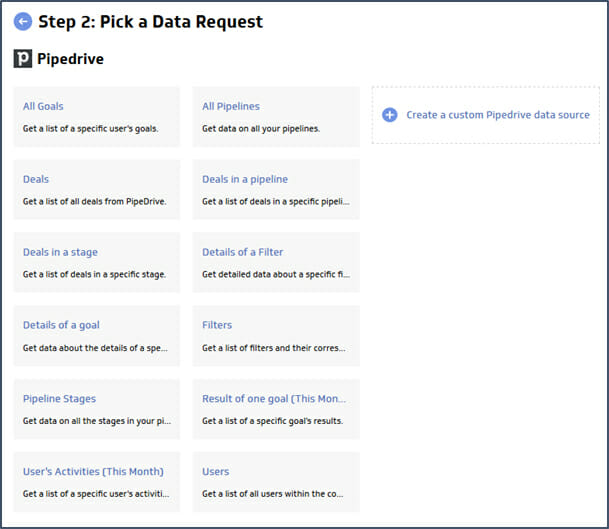Click the 'Get a list of a specific goal's results' text
Screen dimensions: 609x529
pos(272,421)
